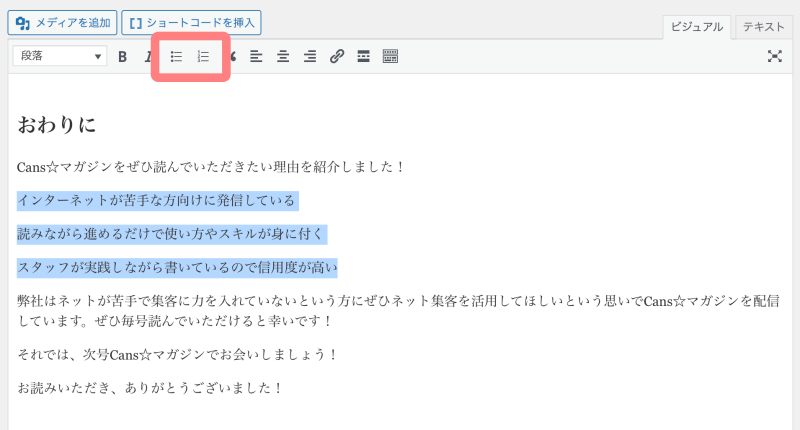Image resolution: width=800 pixels, height=430 pixels.
Task: Click the ショートコードを挿入 button
Action: click(191, 21)
